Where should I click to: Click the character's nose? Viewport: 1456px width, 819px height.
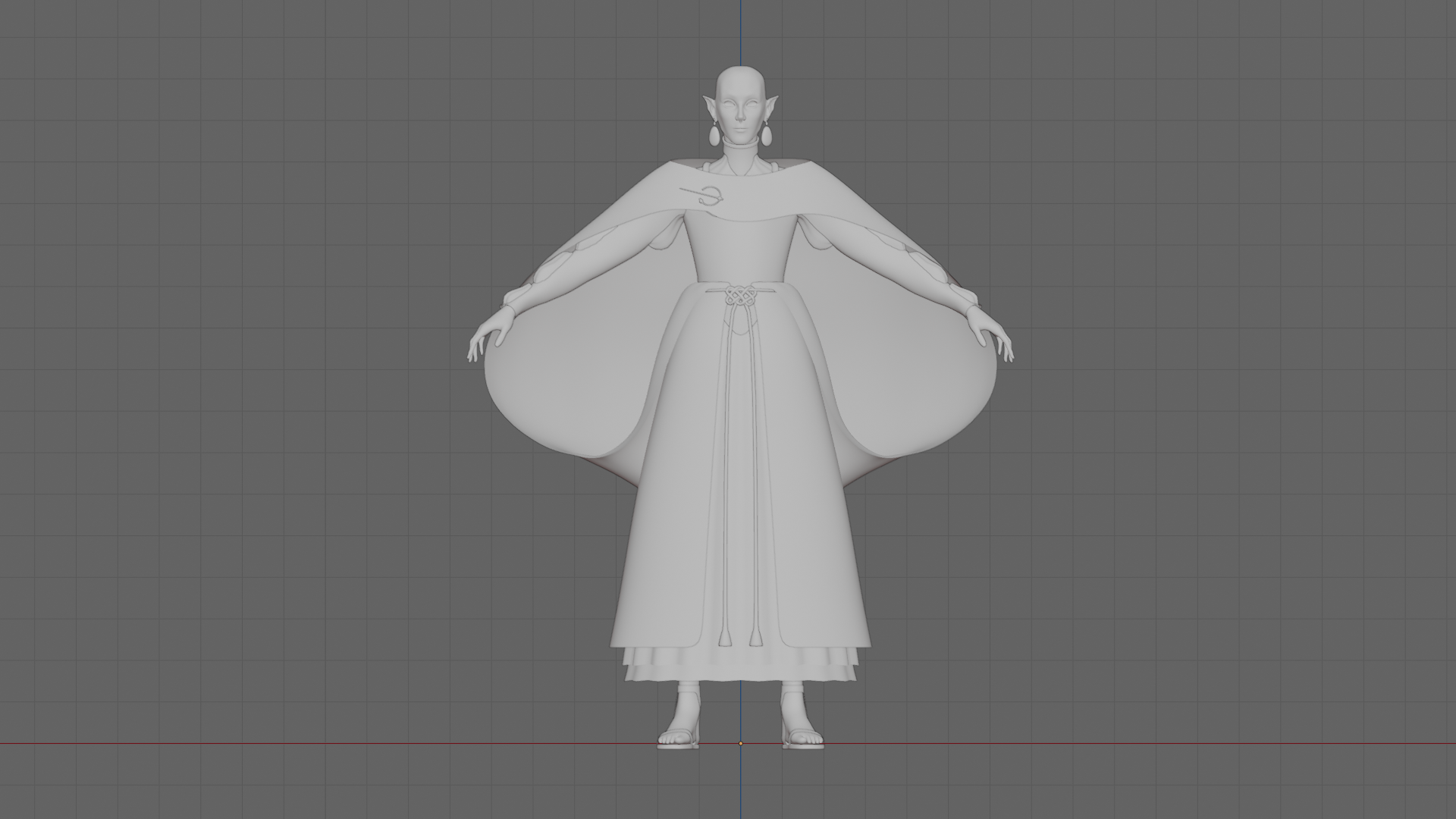[x=742, y=115]
